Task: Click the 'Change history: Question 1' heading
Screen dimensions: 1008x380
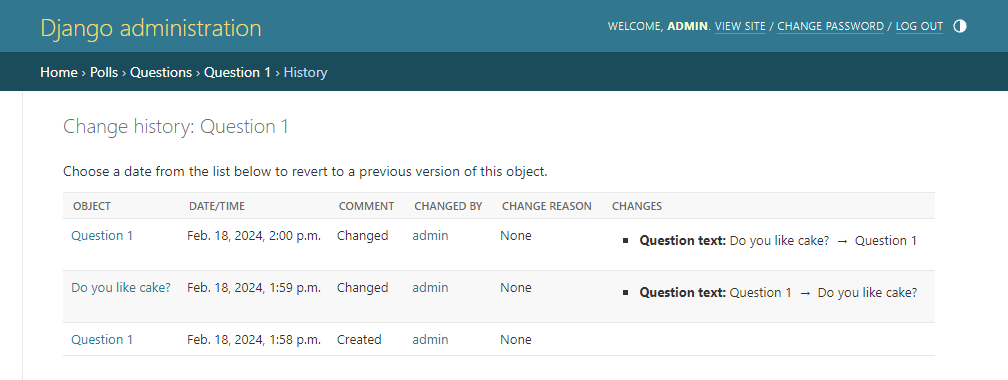Action: pos(176,127)
